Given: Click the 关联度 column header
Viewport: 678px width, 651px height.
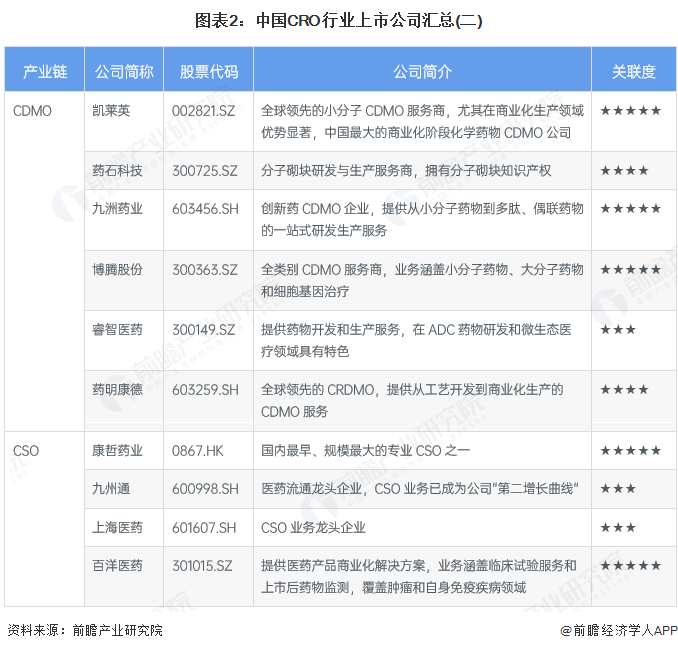Looking at the screenshot, I should (x=634, y=72).
